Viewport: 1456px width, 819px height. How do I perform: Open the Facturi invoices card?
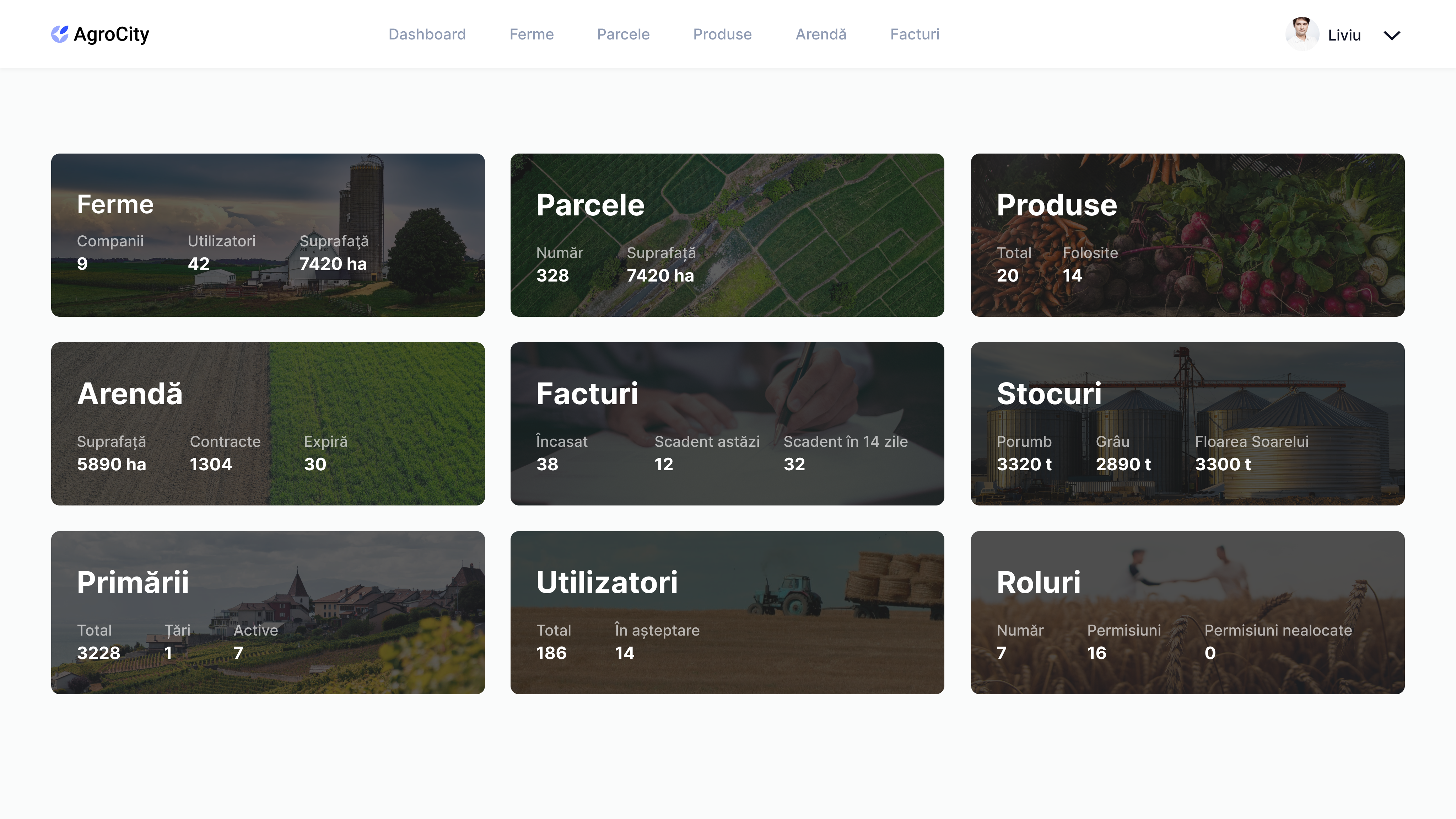point(727,423)
